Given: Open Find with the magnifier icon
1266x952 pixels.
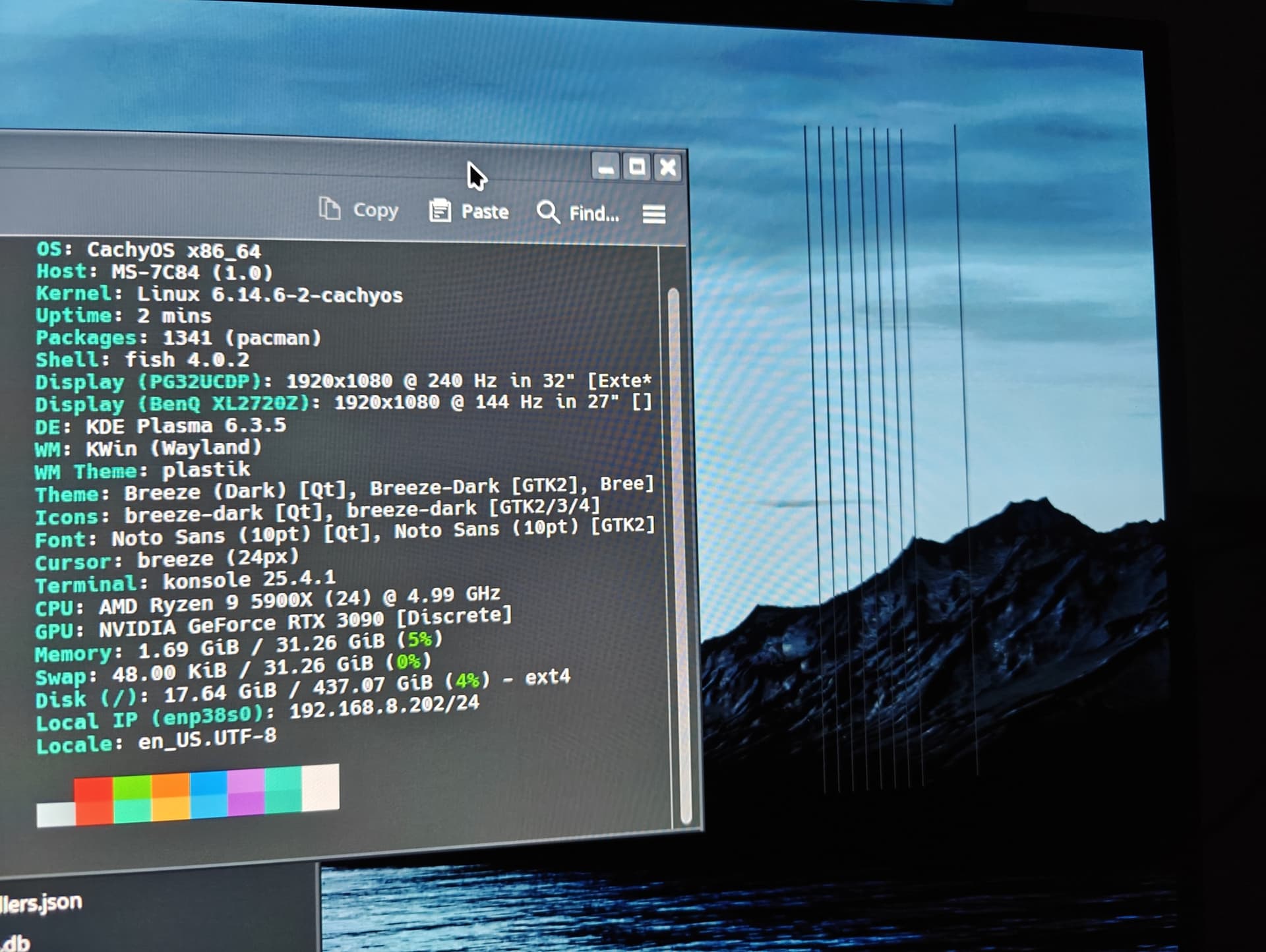Looking at the screenshot, I should [548, 212].
